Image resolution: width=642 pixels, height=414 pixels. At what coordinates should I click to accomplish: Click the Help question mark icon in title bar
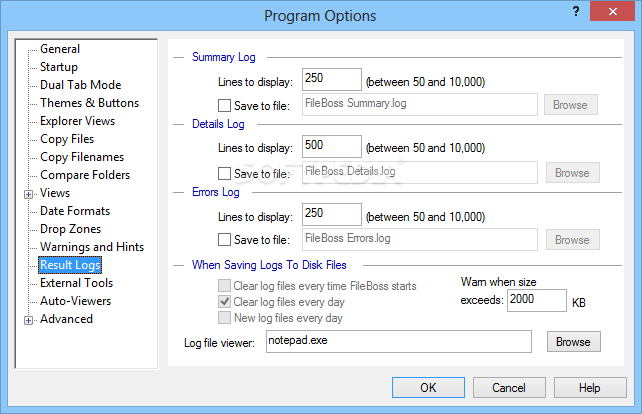click(x=576, y=13)
